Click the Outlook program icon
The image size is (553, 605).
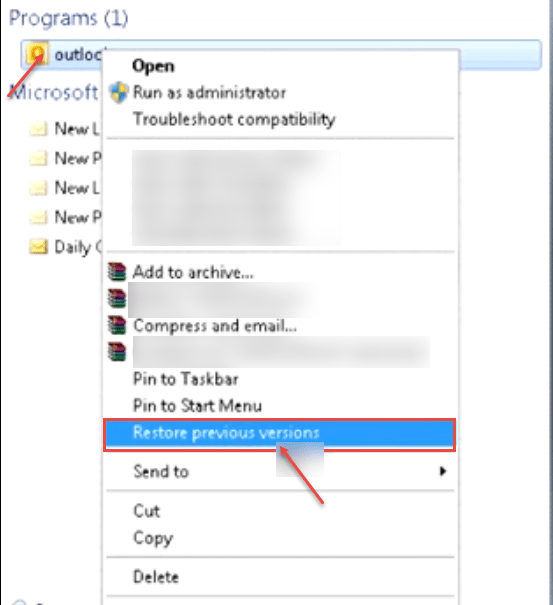[37, 54]
